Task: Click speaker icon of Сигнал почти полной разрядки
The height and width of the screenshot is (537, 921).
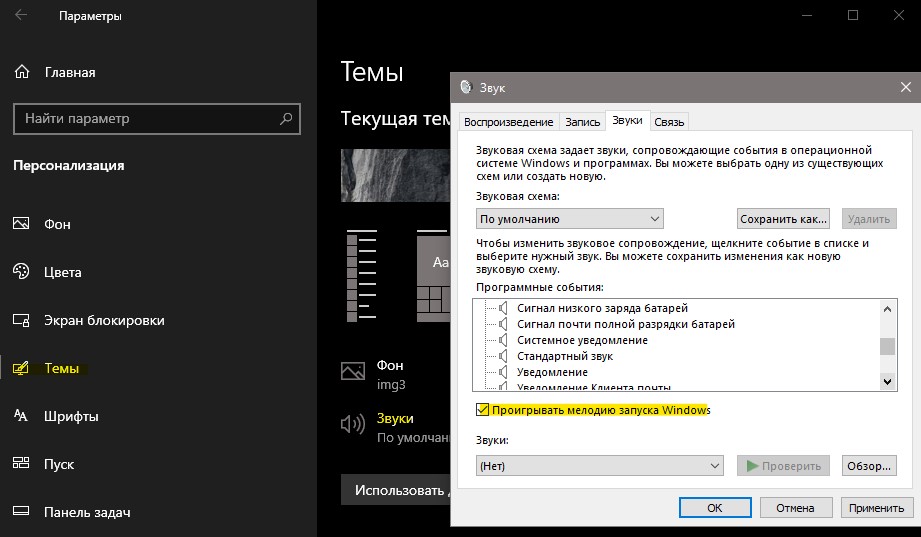Action: 503,324
